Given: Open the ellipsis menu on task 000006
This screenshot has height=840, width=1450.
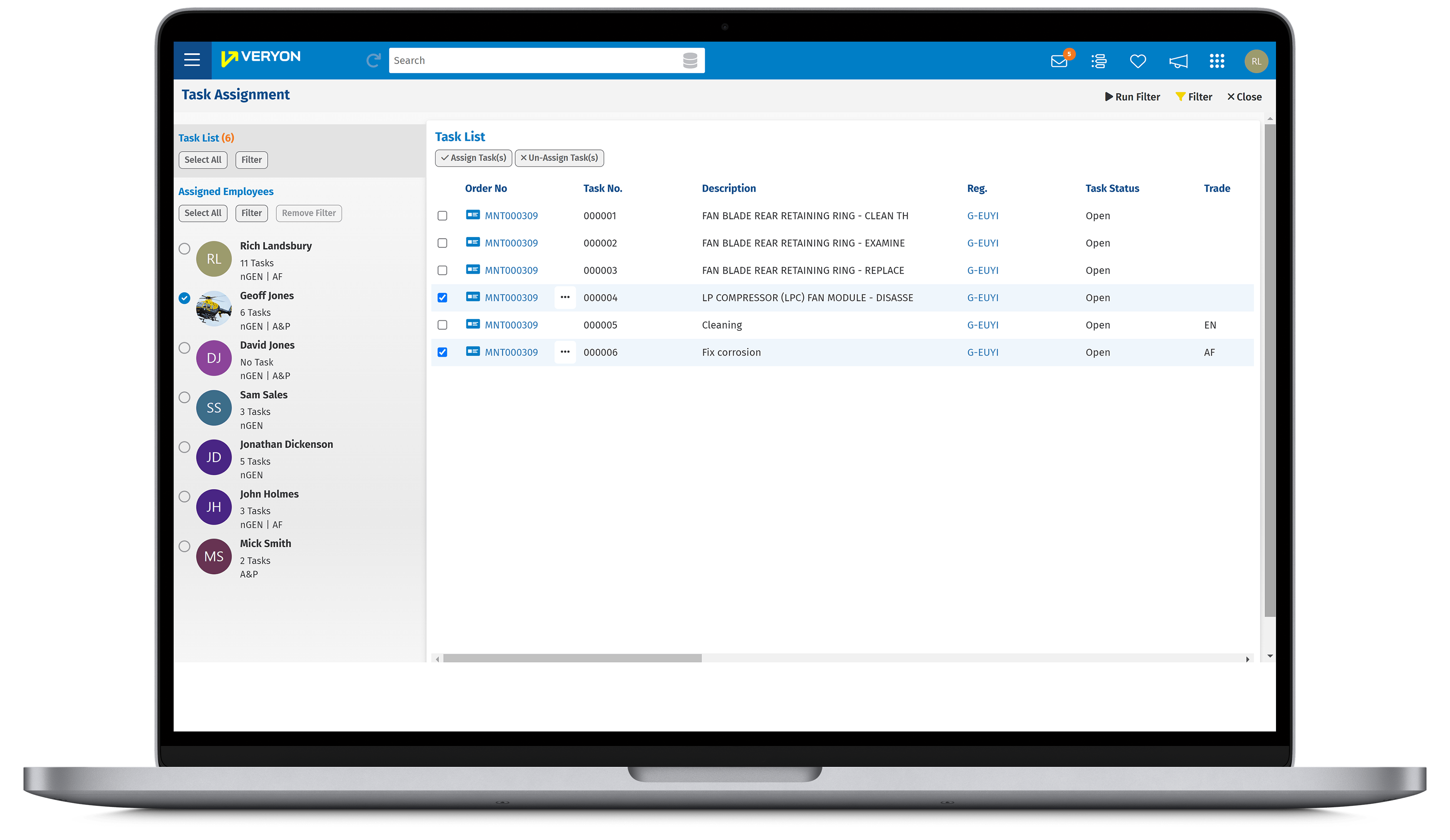Looking at the screenshot, I should click(565, 352).
